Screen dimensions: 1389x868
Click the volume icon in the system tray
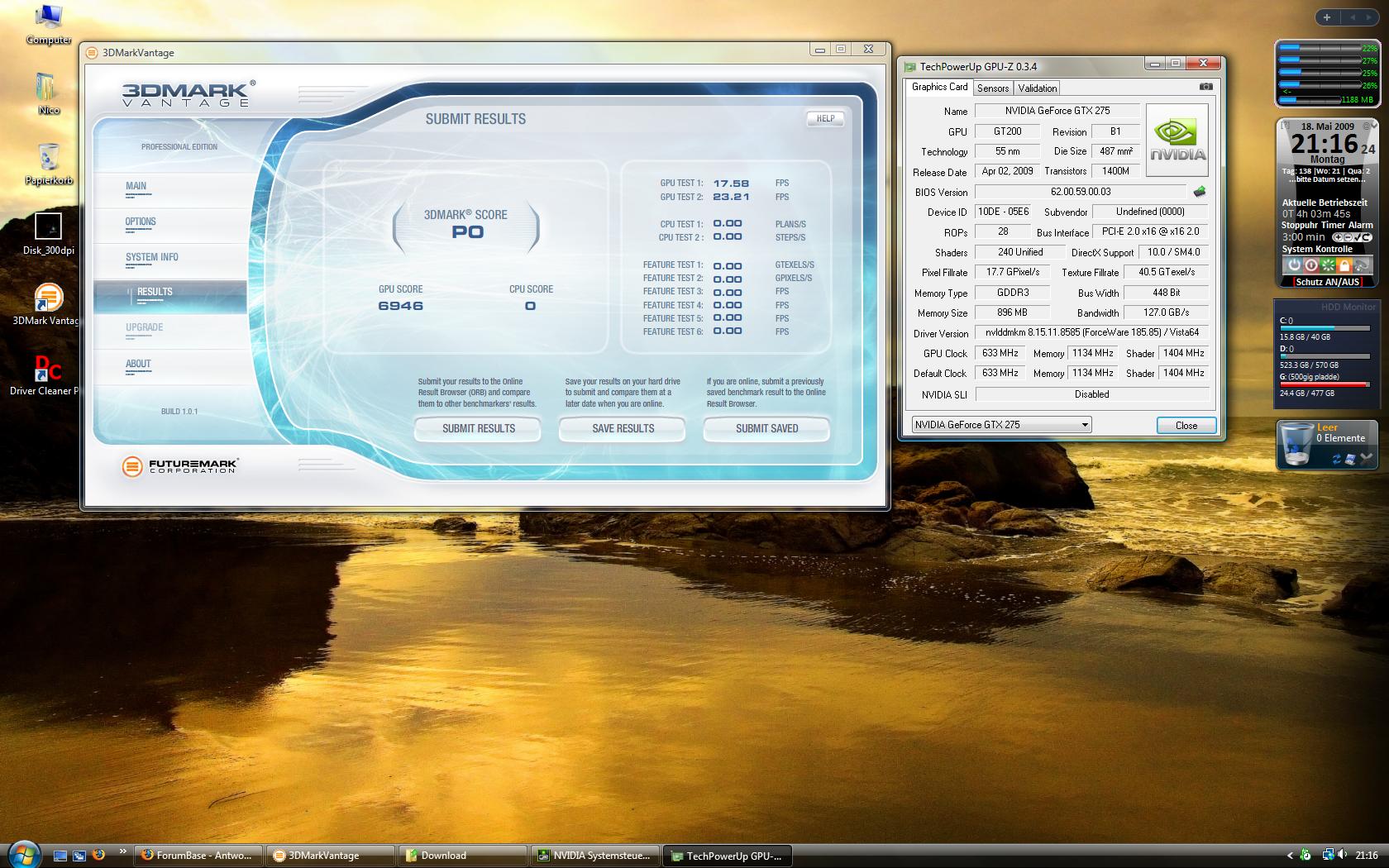(x=1344, y=856)
